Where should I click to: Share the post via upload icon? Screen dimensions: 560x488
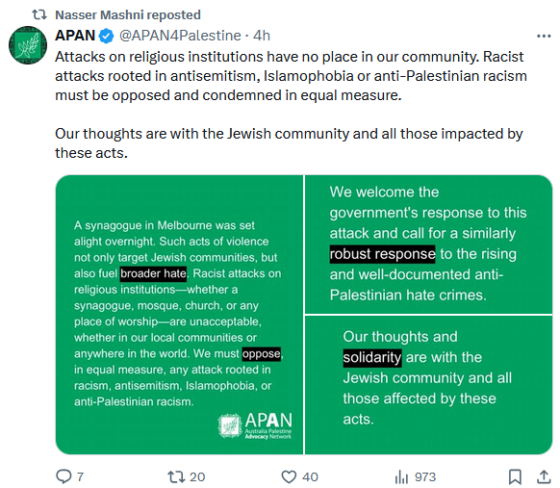click(544, 476)
